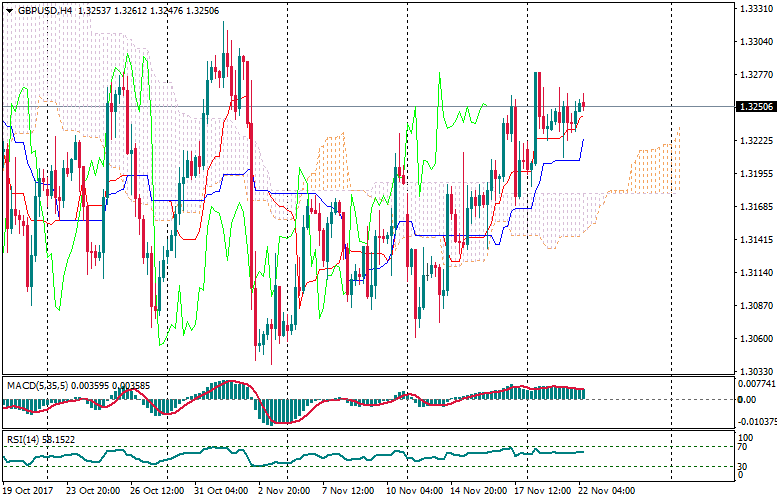Click the triangle arrow before GBPUSD,H4 title
Viewport: 777px width, 502px height.
click(9, 10)
